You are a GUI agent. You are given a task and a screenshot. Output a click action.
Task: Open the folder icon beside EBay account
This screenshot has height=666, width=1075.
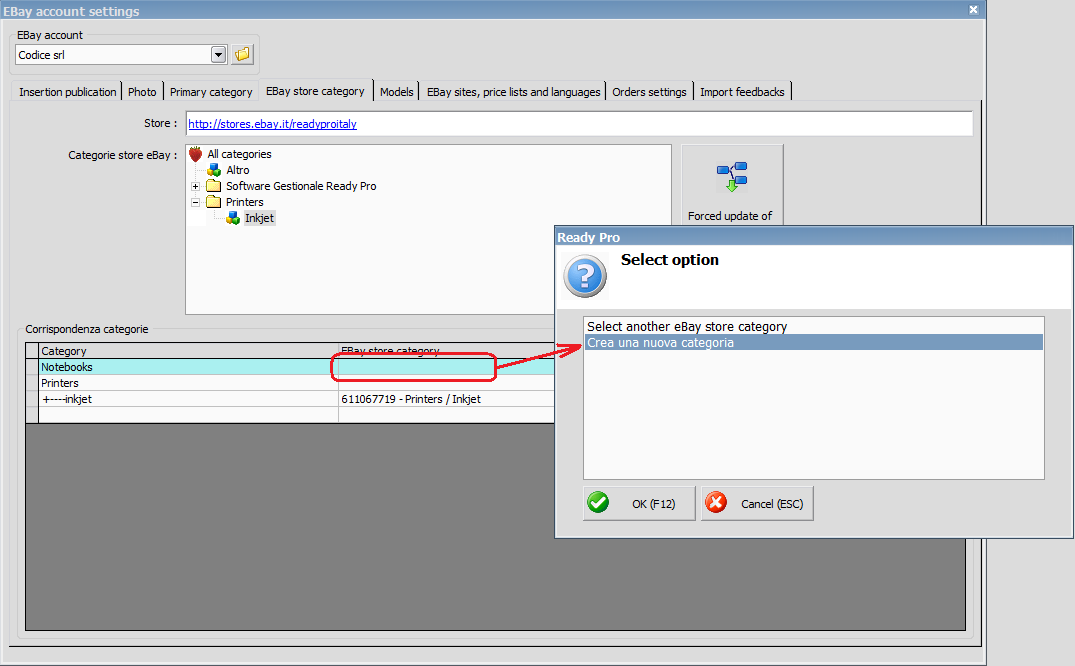243,54
